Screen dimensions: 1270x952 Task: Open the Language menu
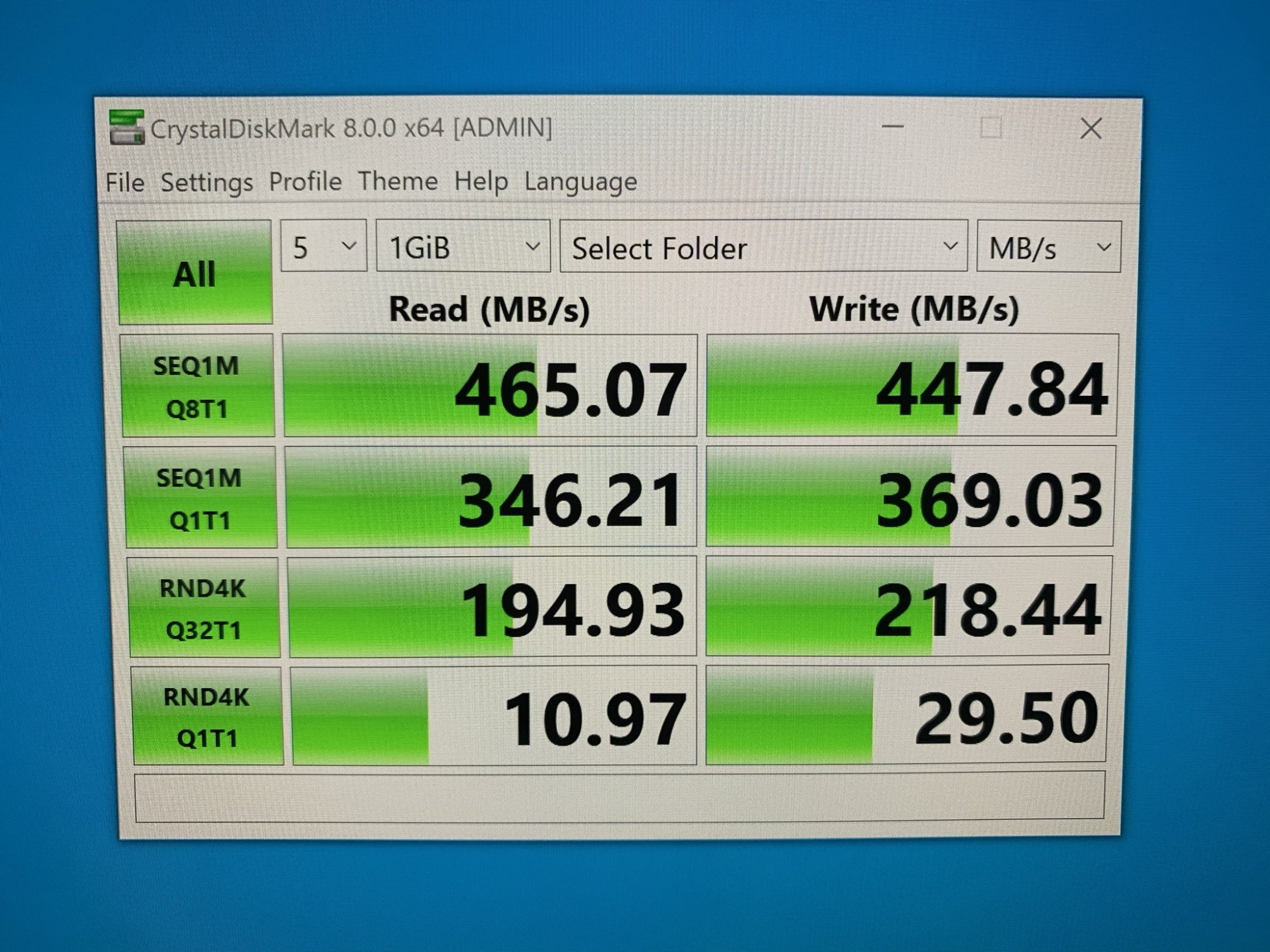coord(580,182)
